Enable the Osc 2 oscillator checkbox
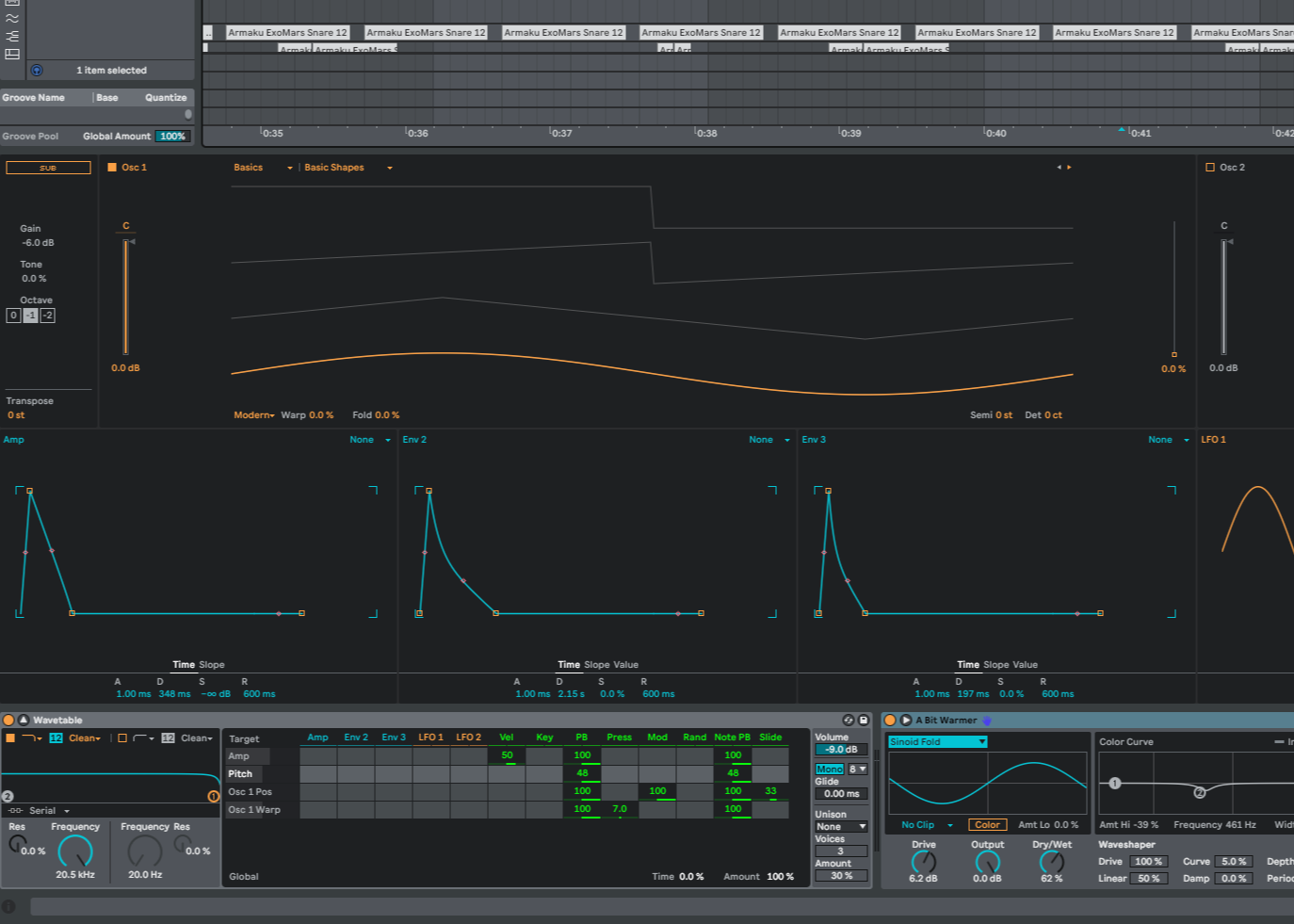1294x924 pixels. 1210,168
